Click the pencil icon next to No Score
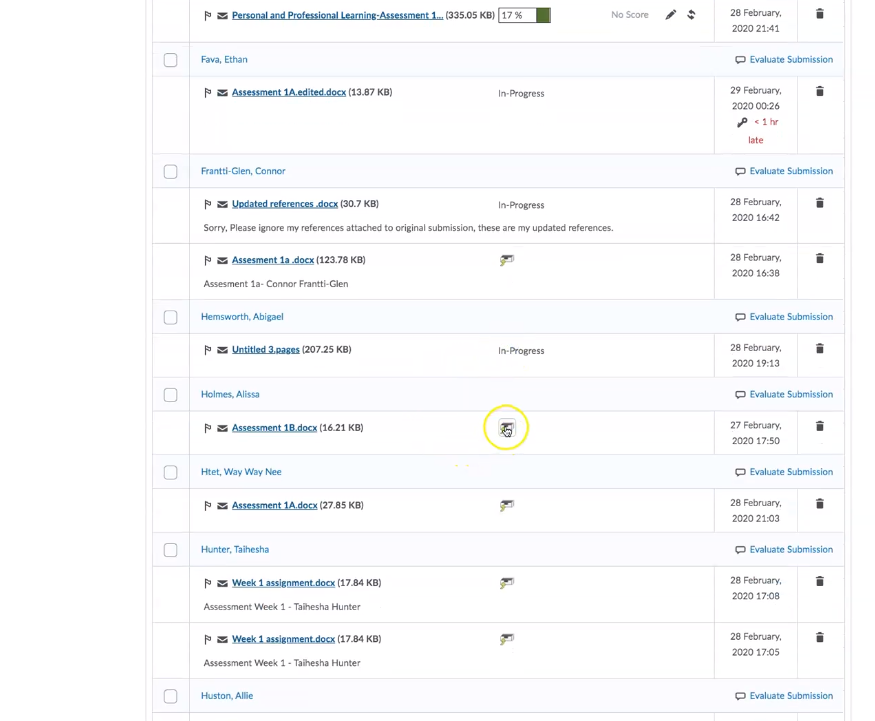 point(671,15)
